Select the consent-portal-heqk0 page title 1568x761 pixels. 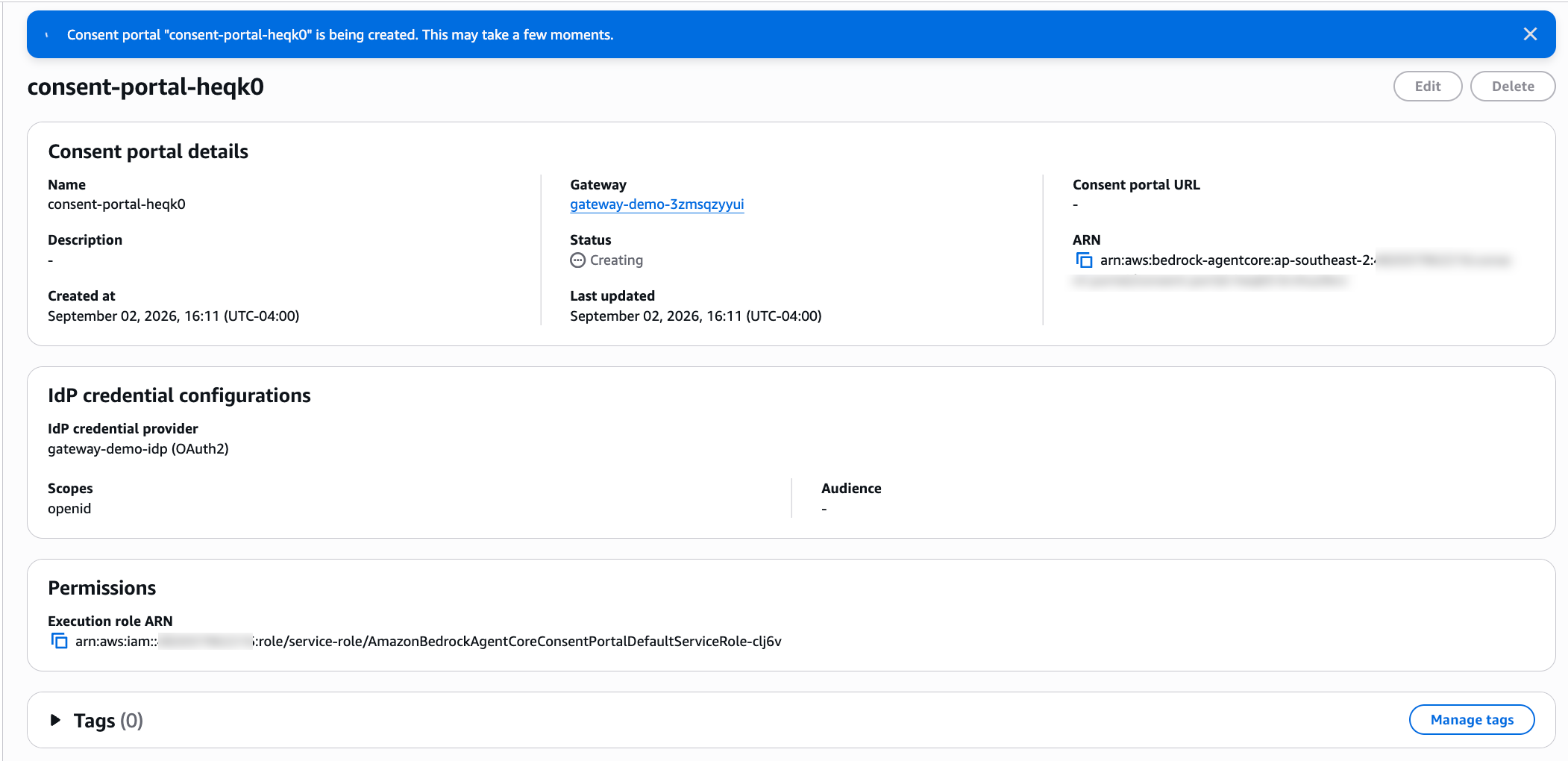(145, 87)
